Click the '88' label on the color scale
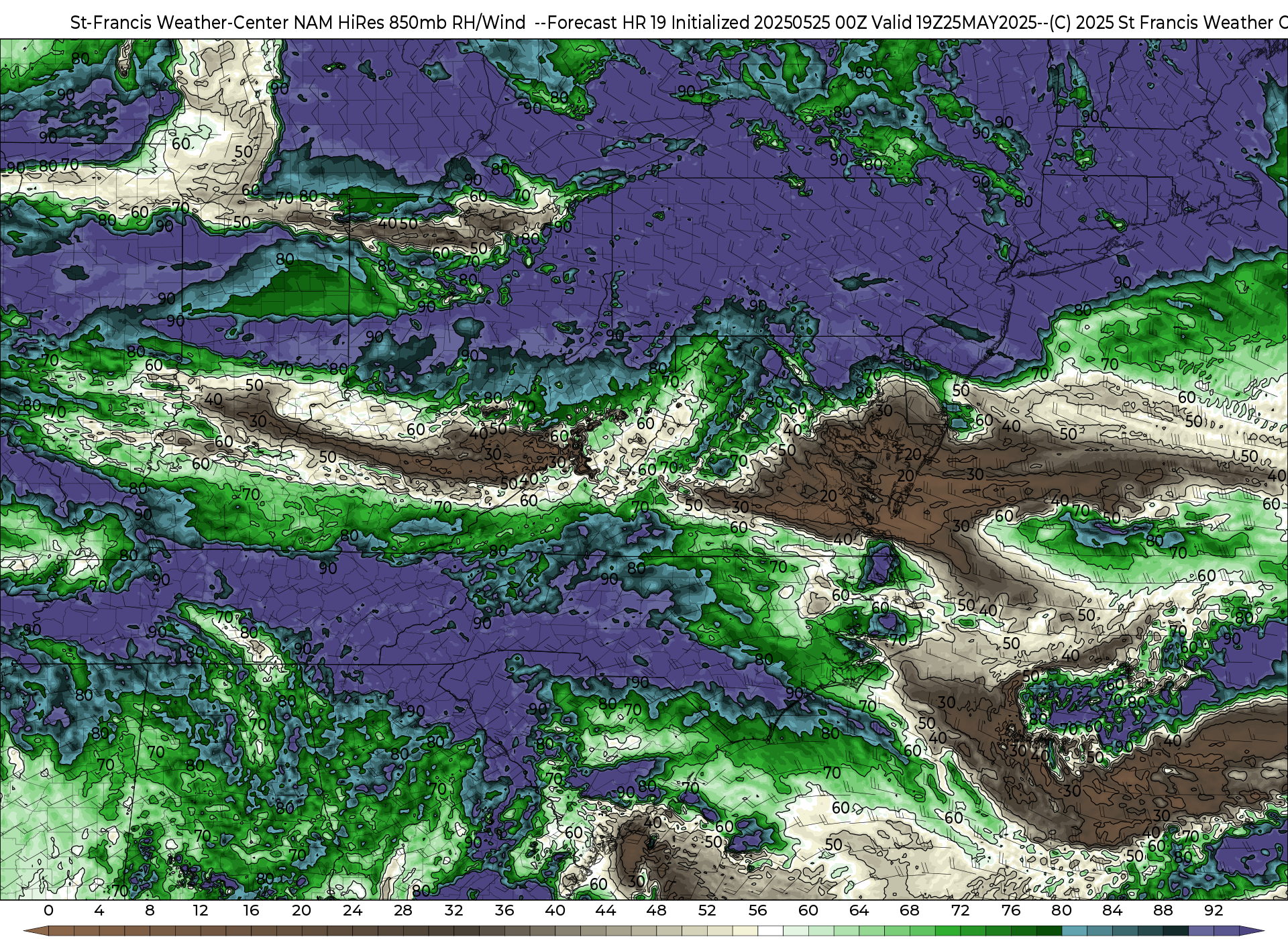 point(1163,910)
